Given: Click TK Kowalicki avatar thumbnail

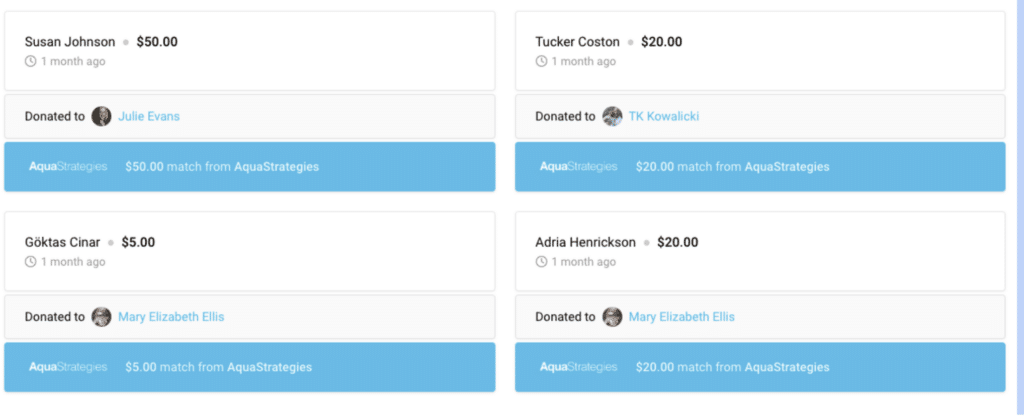Looking at the screenshot, I should click(x=612, y=117).
